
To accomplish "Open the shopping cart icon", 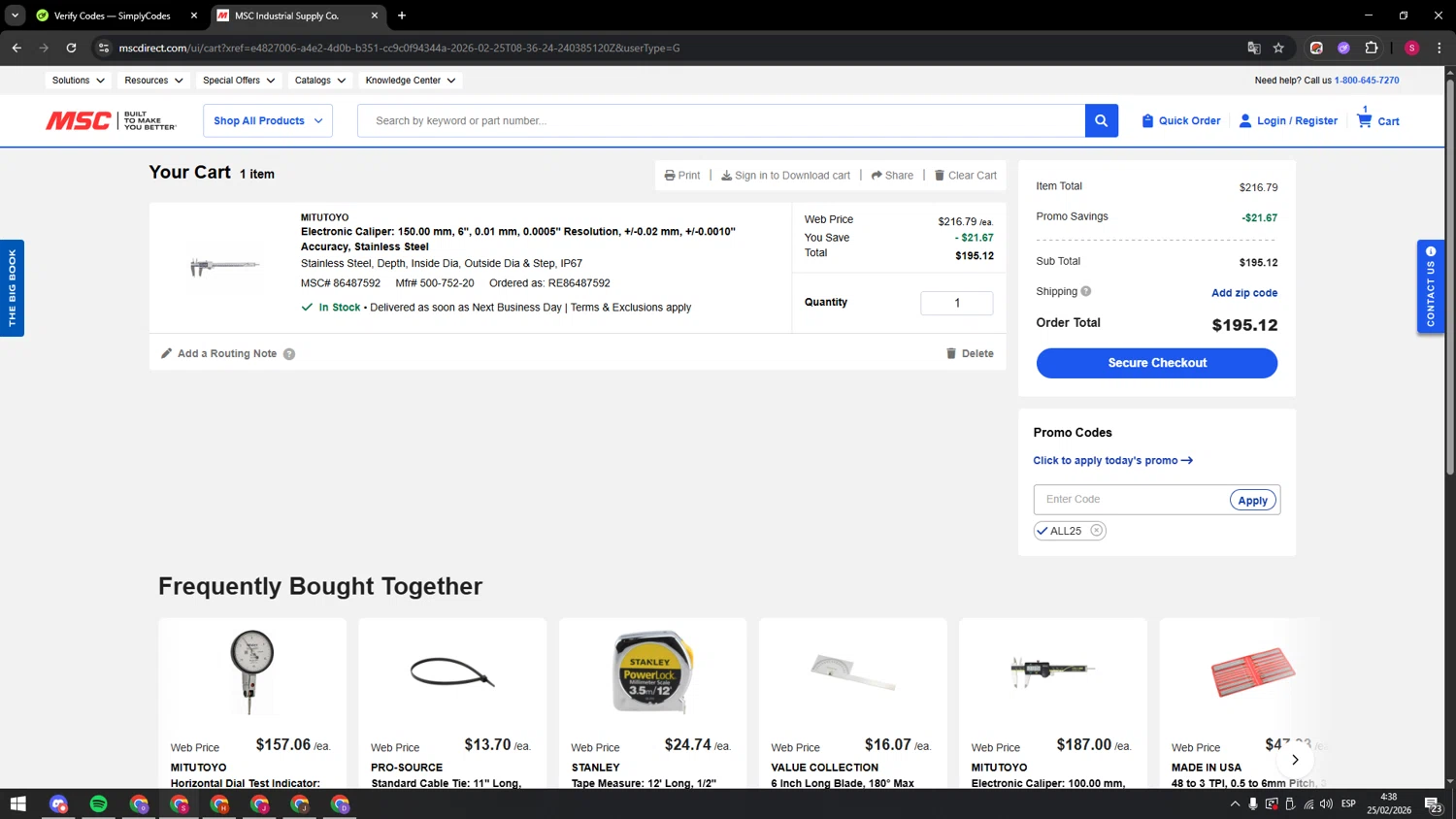I will [x=1365, y=121].
